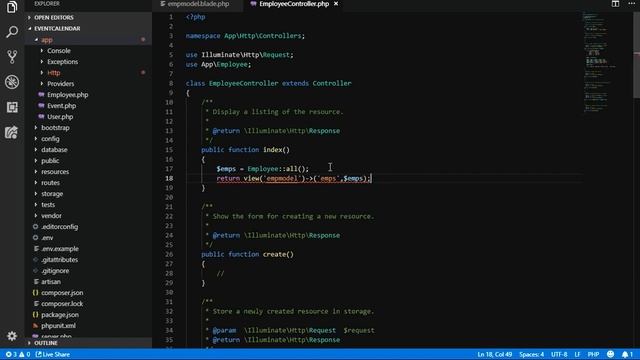640x360 pixels.
Task: Open Employee.php in the explorer
Action: point(89,95)
